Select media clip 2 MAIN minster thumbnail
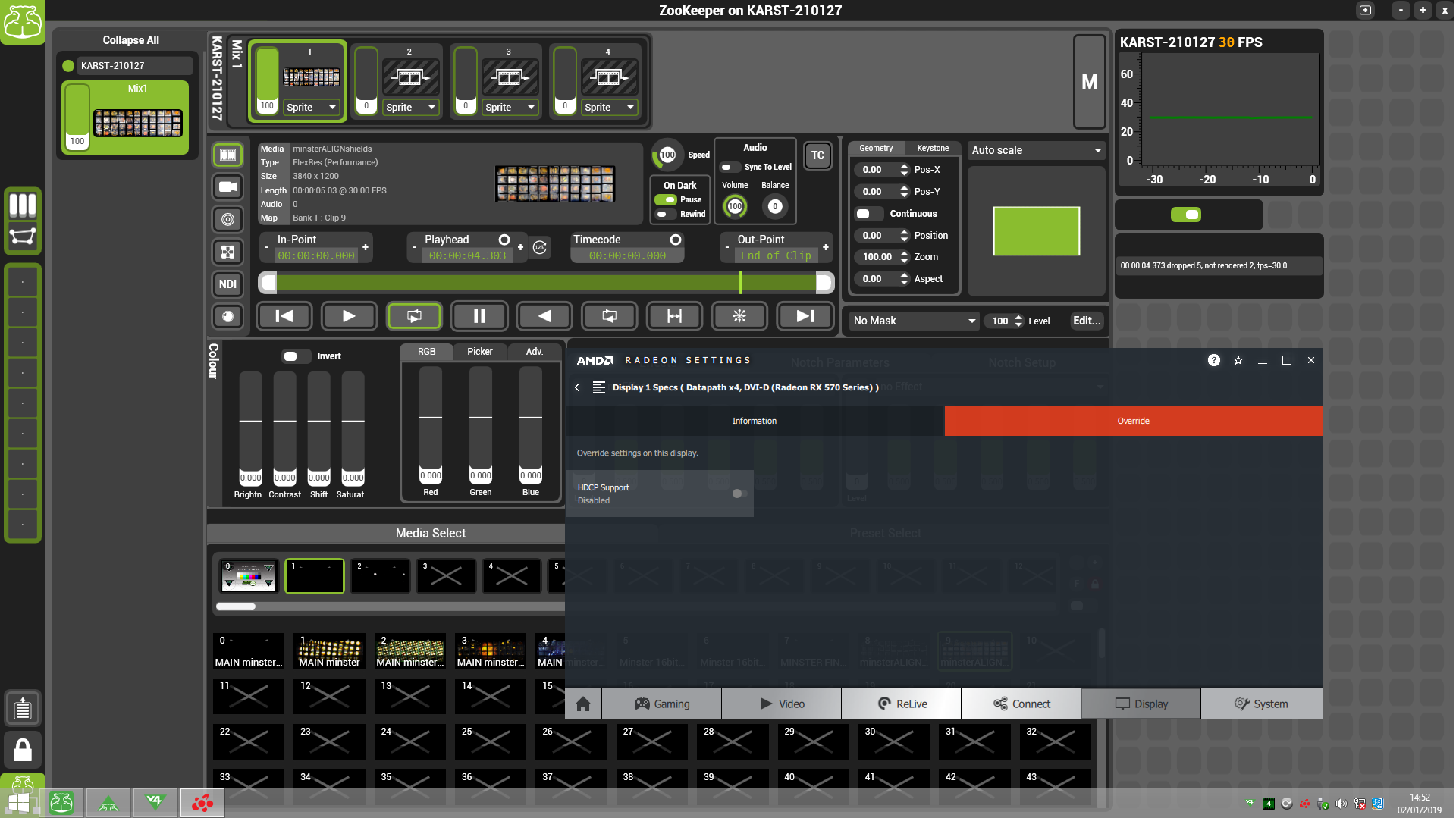The image size is (1456, 818). click(x=409, y=651)
